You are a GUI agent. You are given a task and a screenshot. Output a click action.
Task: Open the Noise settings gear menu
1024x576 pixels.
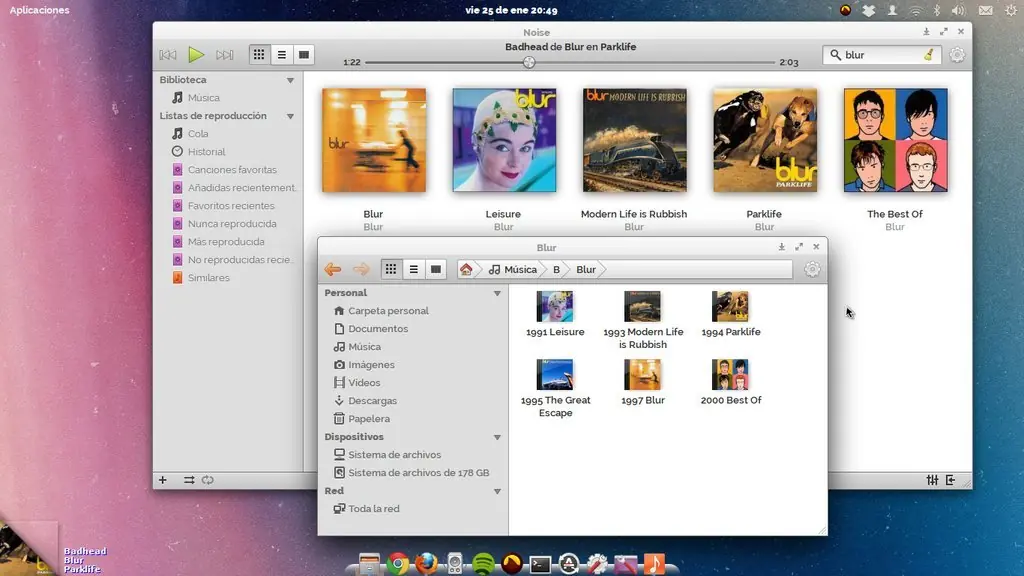pos(957,55)
